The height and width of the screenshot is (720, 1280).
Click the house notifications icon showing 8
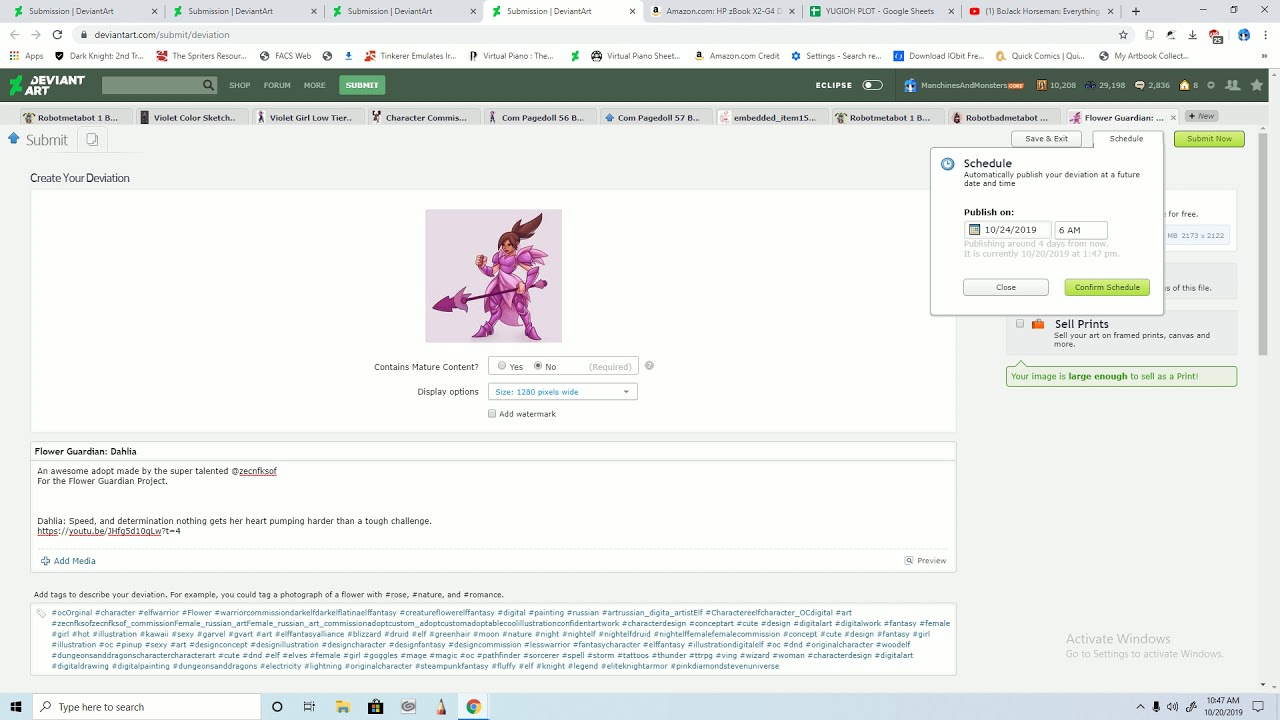[x=1184, y=85]
